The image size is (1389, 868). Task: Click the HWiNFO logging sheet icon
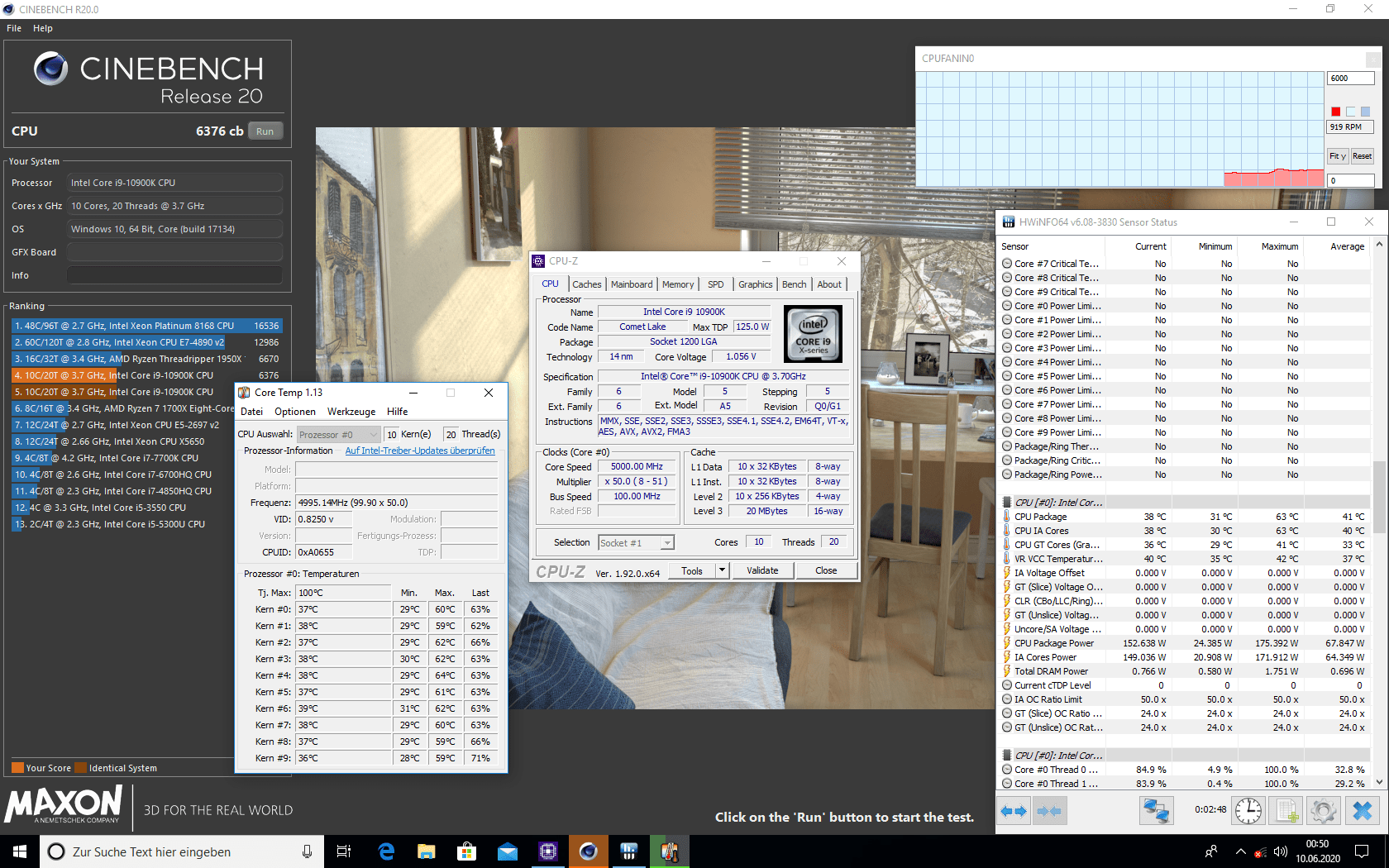pos(1286,811)
